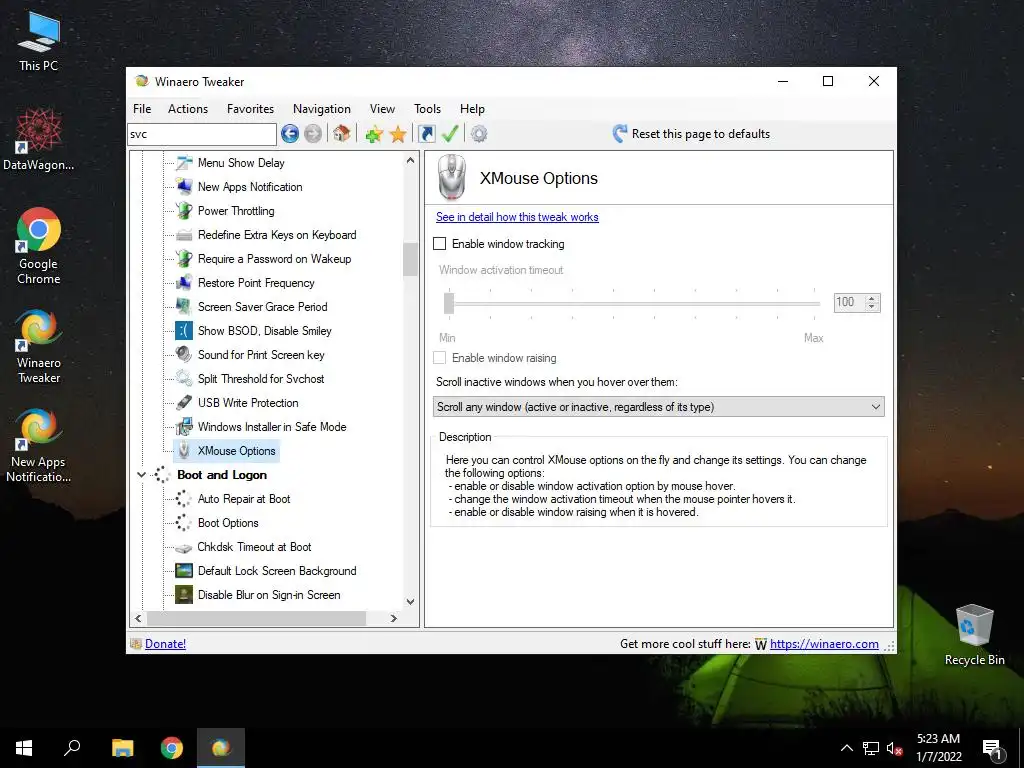Click Redefine Extra Keys on Keyboard icon
This screenshot has width=1024, height=768.
tap(184, 234)
